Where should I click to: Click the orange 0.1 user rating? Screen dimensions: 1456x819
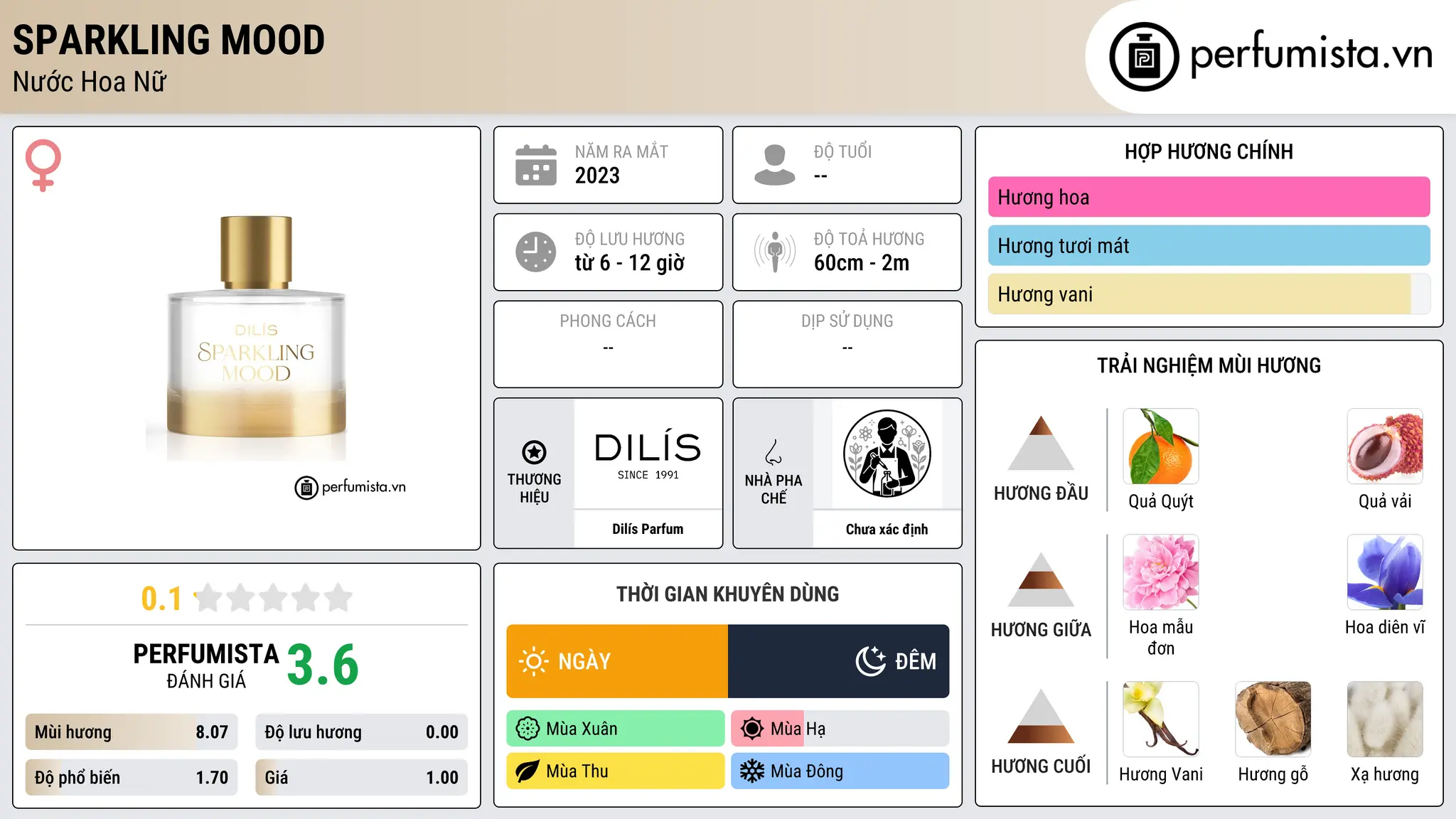[x=161, y=599]
